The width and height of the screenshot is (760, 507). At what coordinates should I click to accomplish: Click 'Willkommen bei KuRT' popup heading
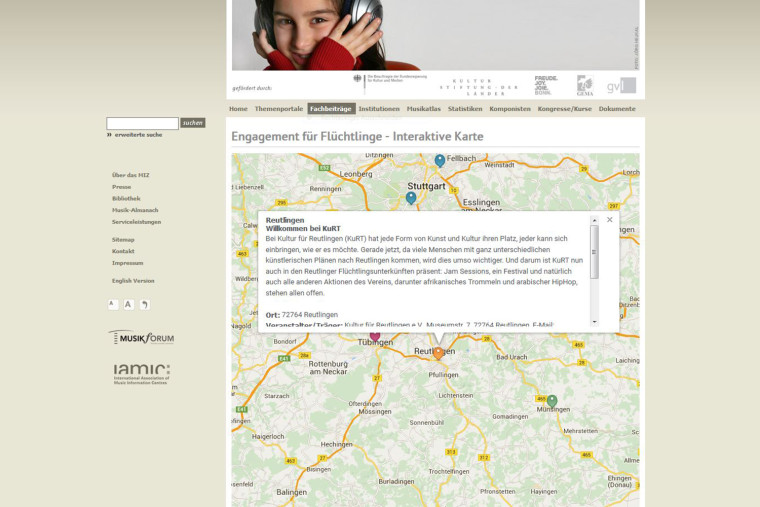click(x=303, y=228)
